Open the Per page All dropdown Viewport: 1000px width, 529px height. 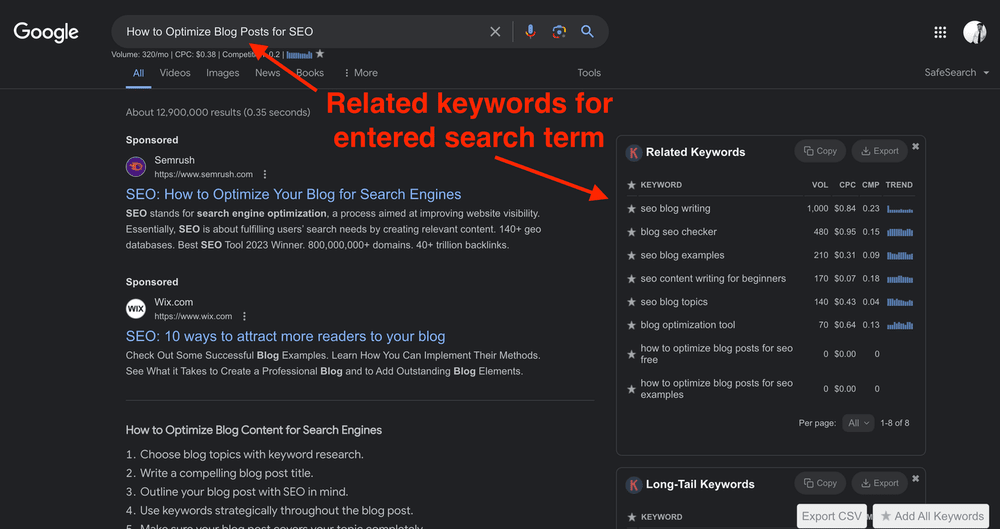coord(858,423)
